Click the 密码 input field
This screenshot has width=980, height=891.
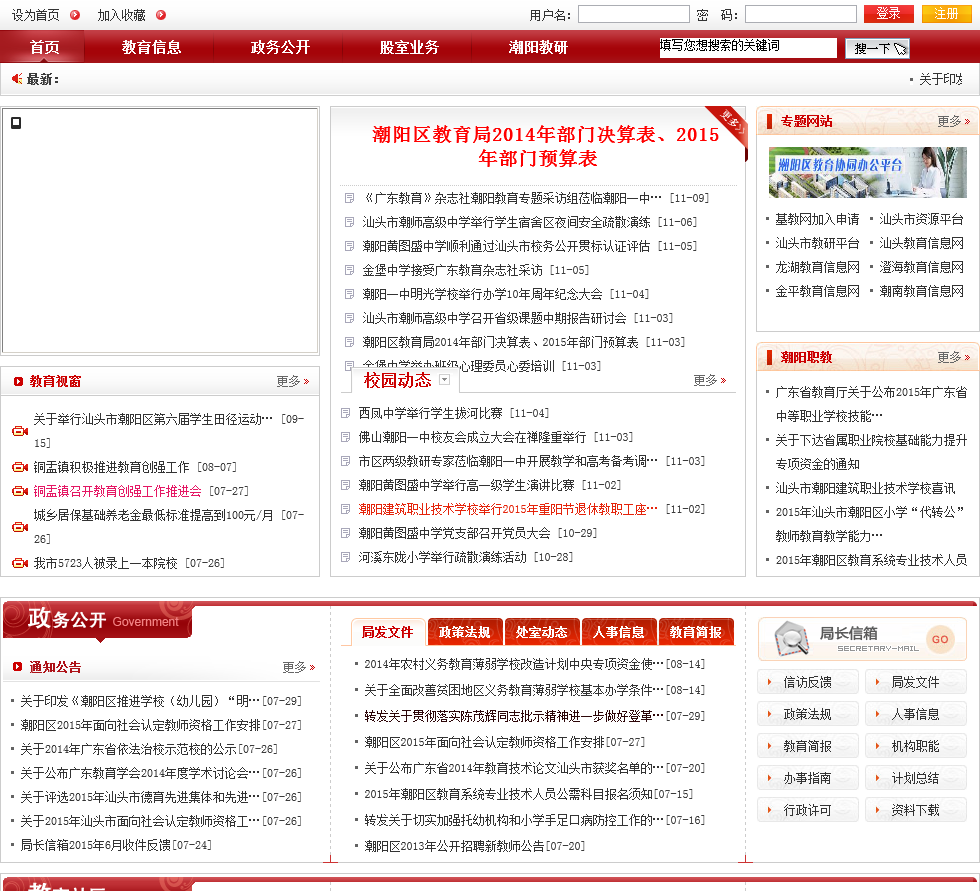[x=801, y=14]
